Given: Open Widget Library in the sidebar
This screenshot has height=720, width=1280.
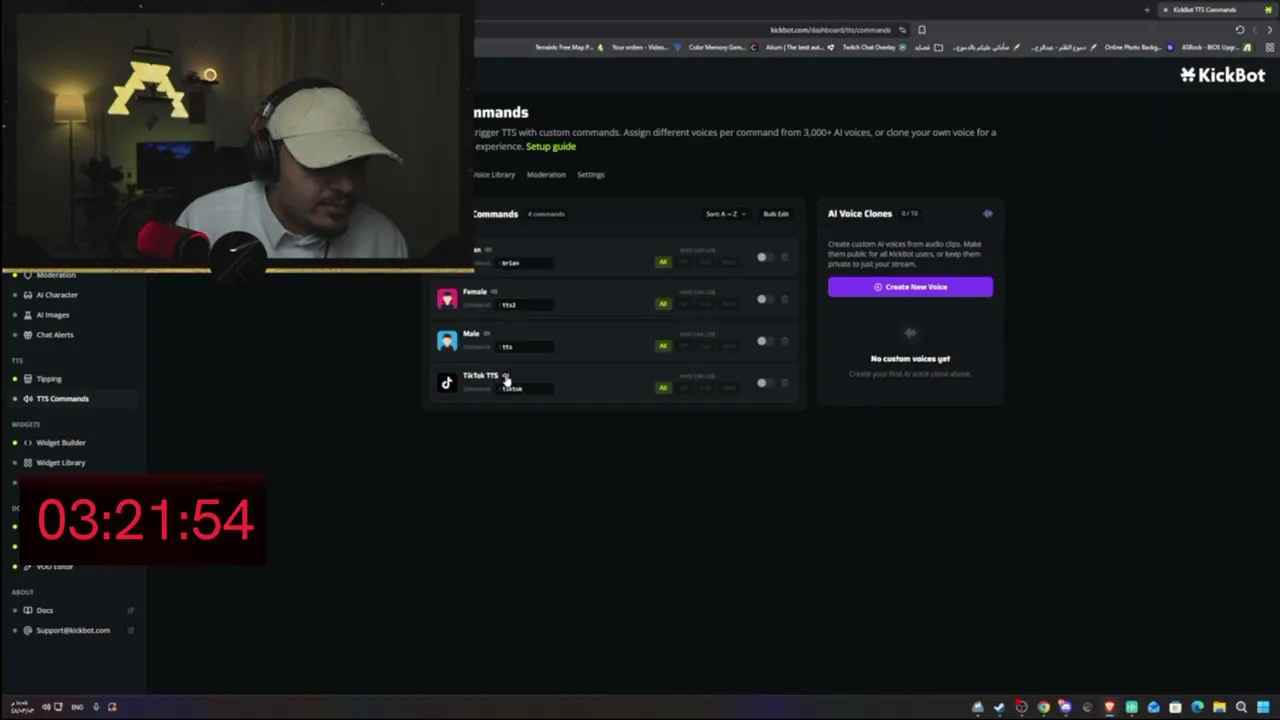Looking at the screenshot, I should [x=61, y=463].
